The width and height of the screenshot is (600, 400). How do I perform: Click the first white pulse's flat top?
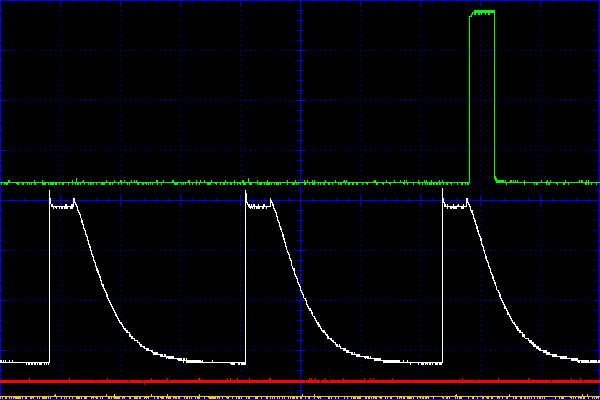click(62, 207)
